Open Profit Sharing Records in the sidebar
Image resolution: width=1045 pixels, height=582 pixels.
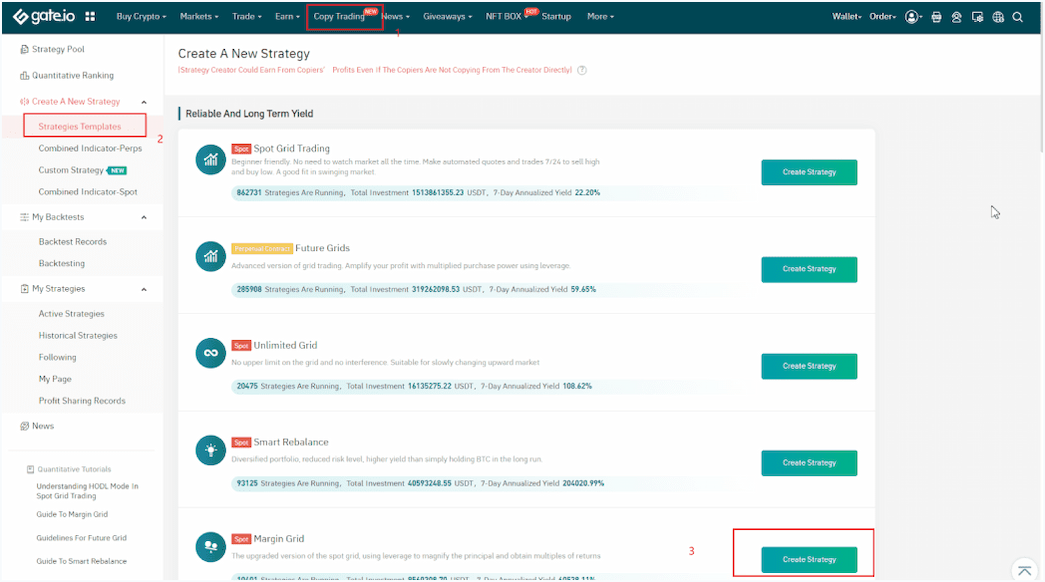[x=82, y=401]
